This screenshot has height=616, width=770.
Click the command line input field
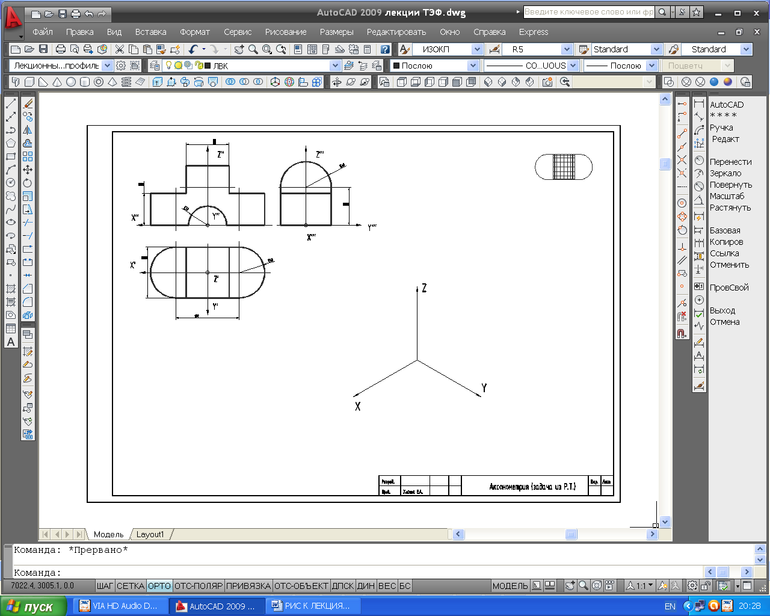(380, 572)
